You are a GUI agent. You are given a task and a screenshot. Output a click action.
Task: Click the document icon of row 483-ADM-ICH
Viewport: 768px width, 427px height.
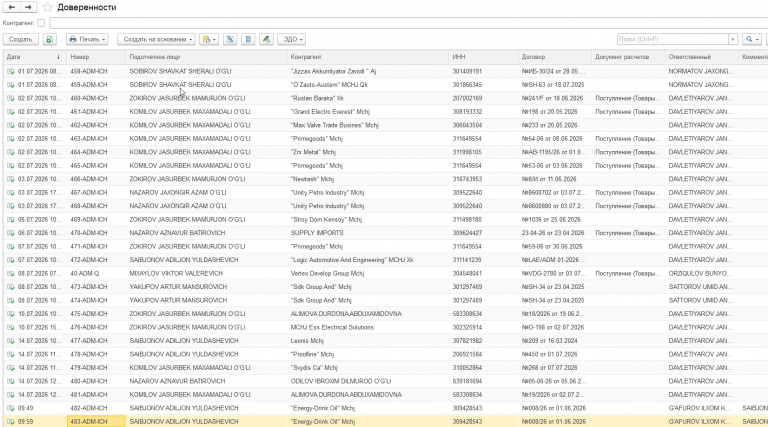click(11, 422)
